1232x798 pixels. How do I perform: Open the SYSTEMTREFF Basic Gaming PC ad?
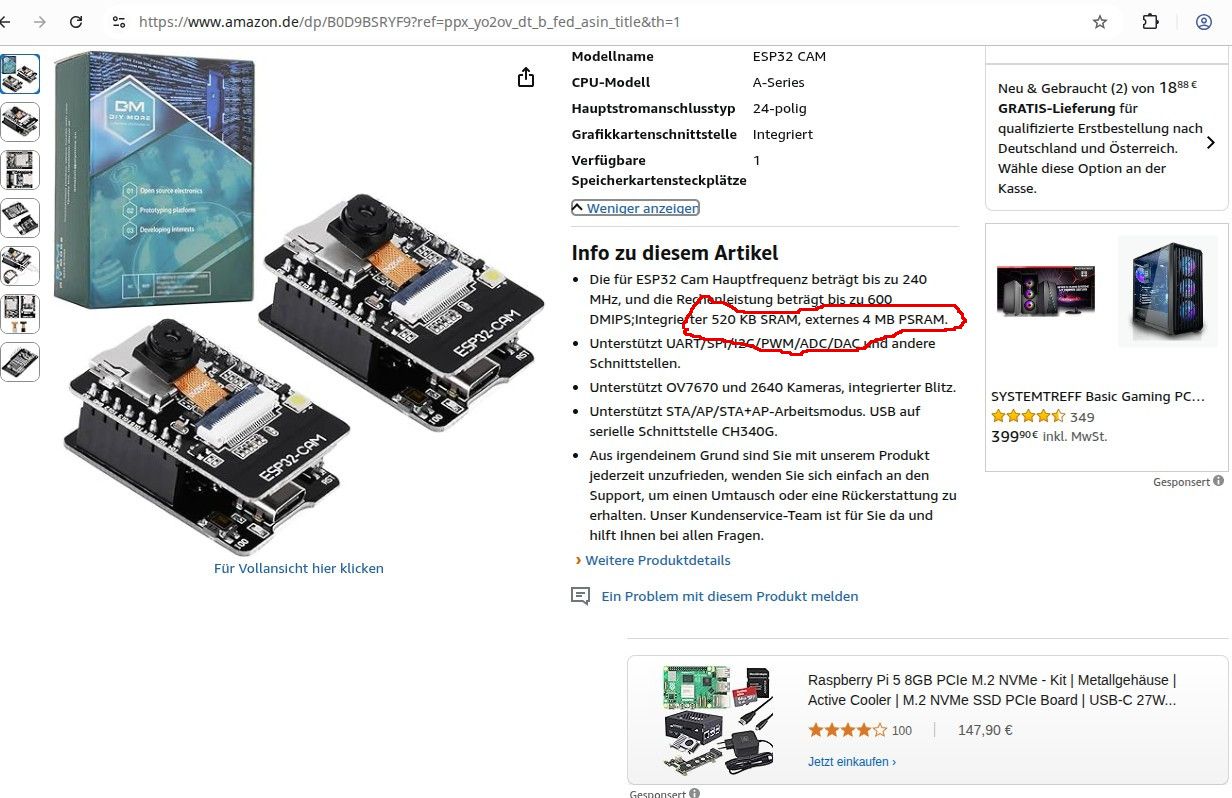(1097, 396)
